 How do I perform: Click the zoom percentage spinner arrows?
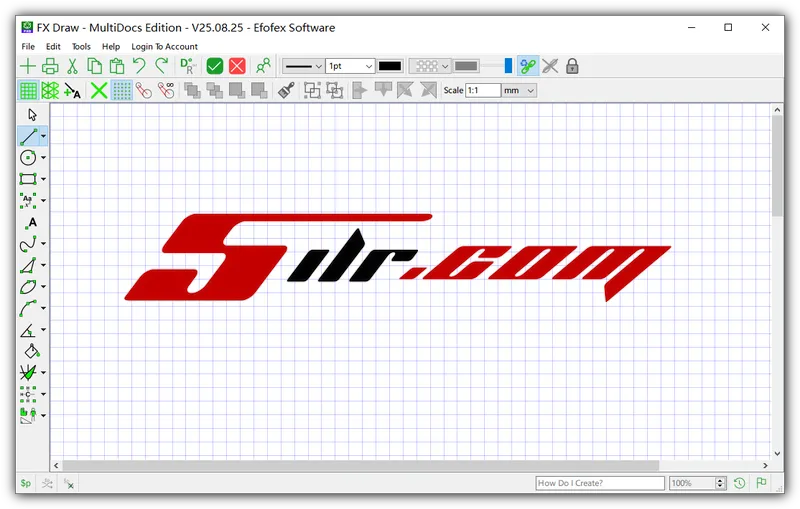[x=720, y=483]
